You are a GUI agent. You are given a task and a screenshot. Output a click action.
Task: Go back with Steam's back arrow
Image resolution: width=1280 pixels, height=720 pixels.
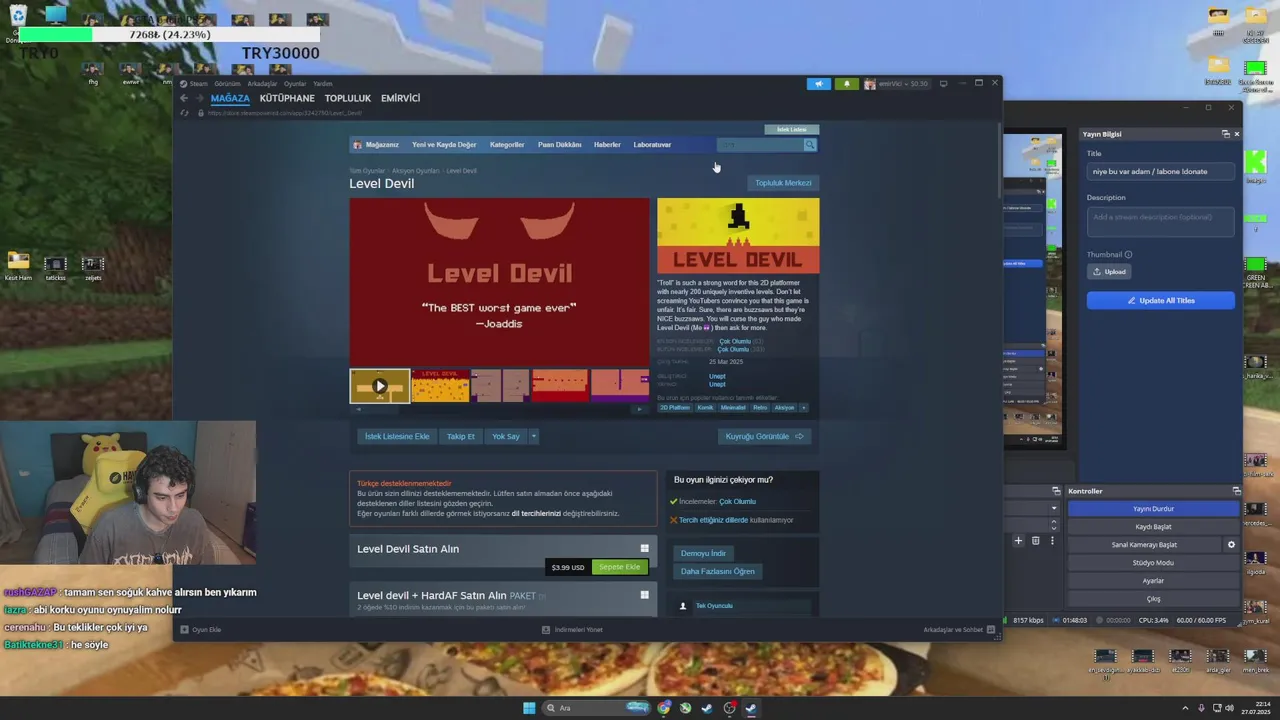click(183, 98)
